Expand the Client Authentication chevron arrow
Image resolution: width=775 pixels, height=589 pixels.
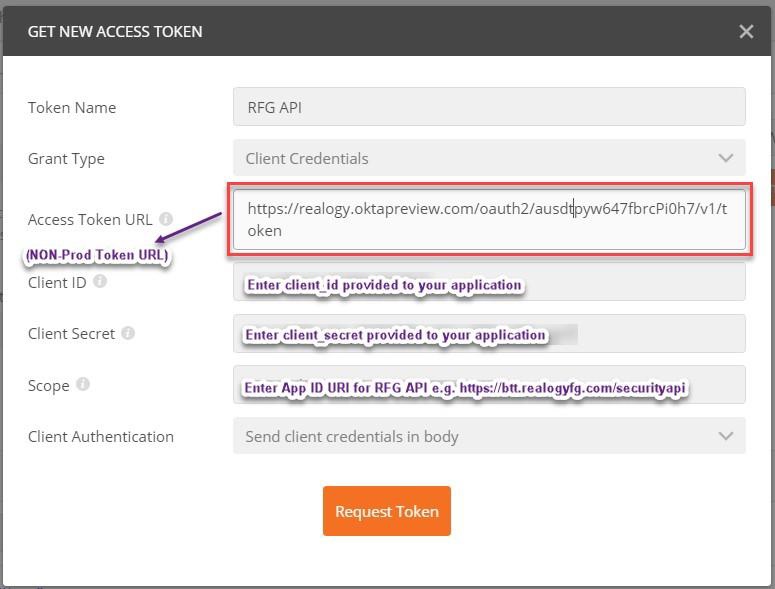[x=725, y=436]
